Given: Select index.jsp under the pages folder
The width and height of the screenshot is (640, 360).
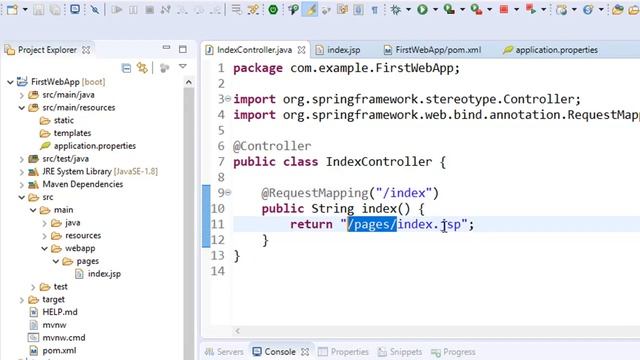Looking at the screenshot, I should pyautogui.click(x=104, y=274).
